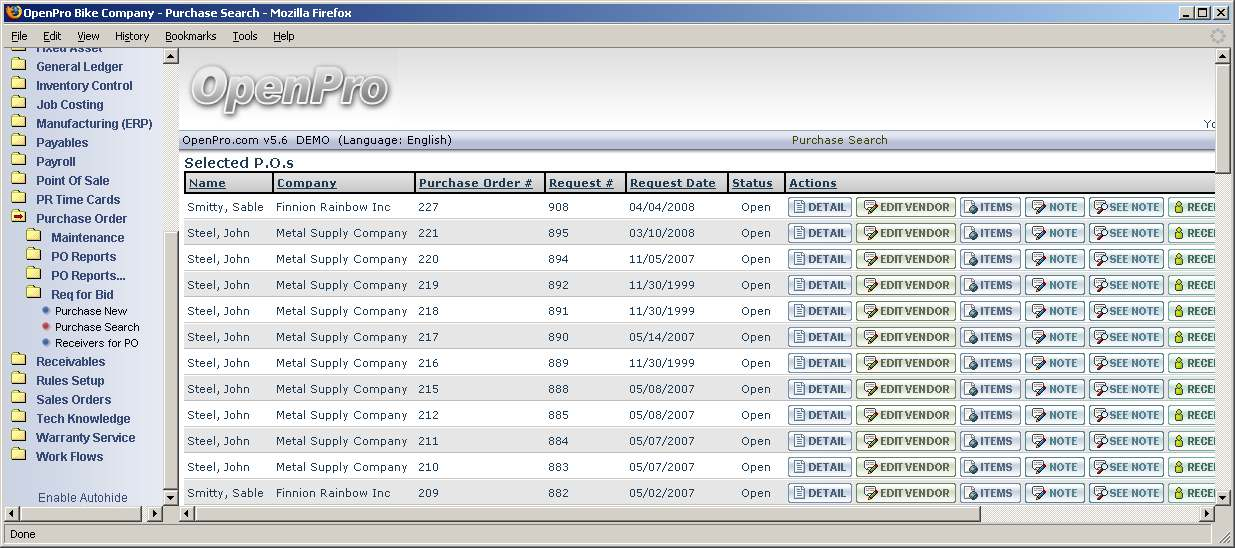Click the Purchase Order open folder icon
The width and height of the screenshot is (1235, 548).
tap(19, 218)
